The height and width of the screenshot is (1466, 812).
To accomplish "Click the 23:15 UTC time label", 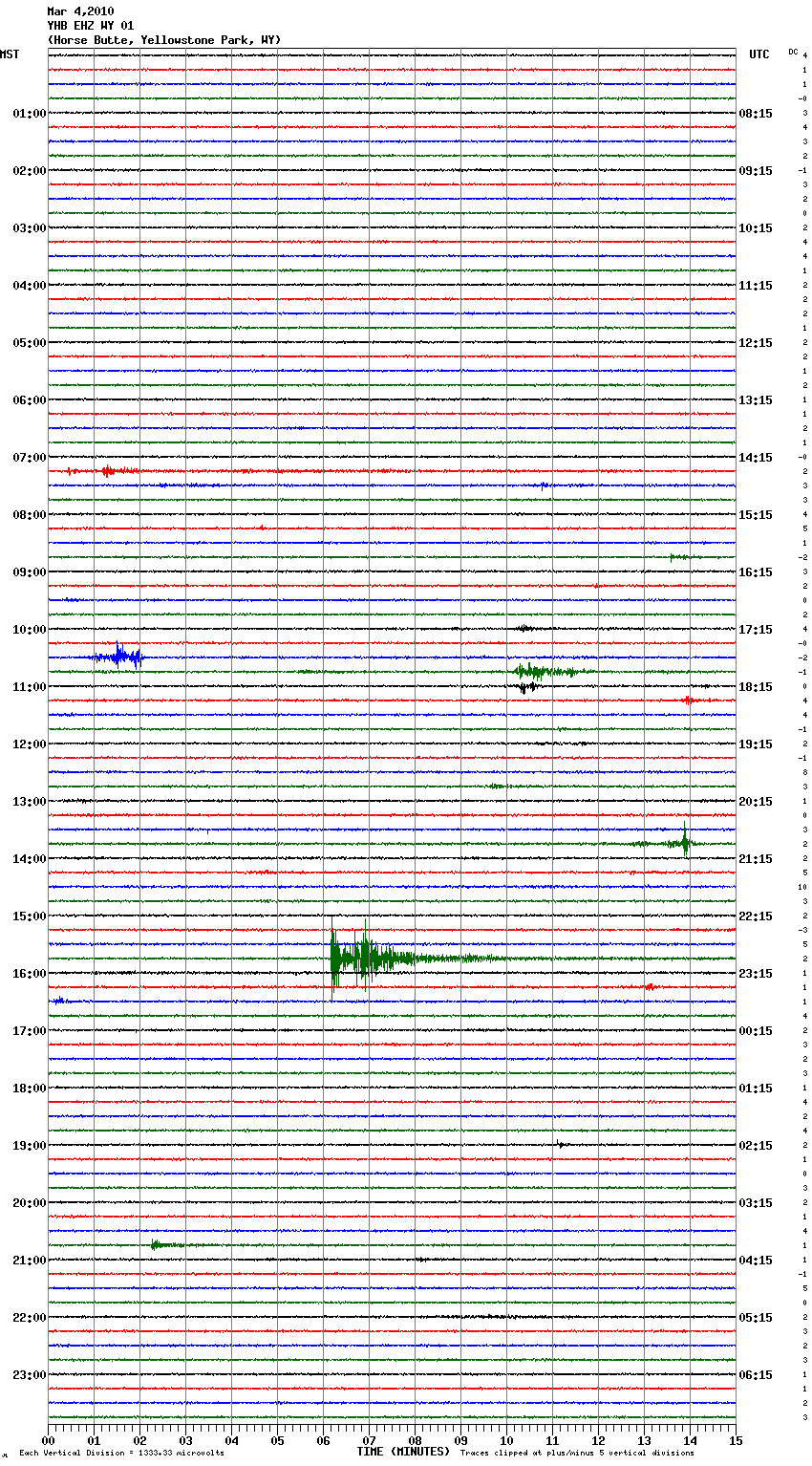I will coord(756,974).
